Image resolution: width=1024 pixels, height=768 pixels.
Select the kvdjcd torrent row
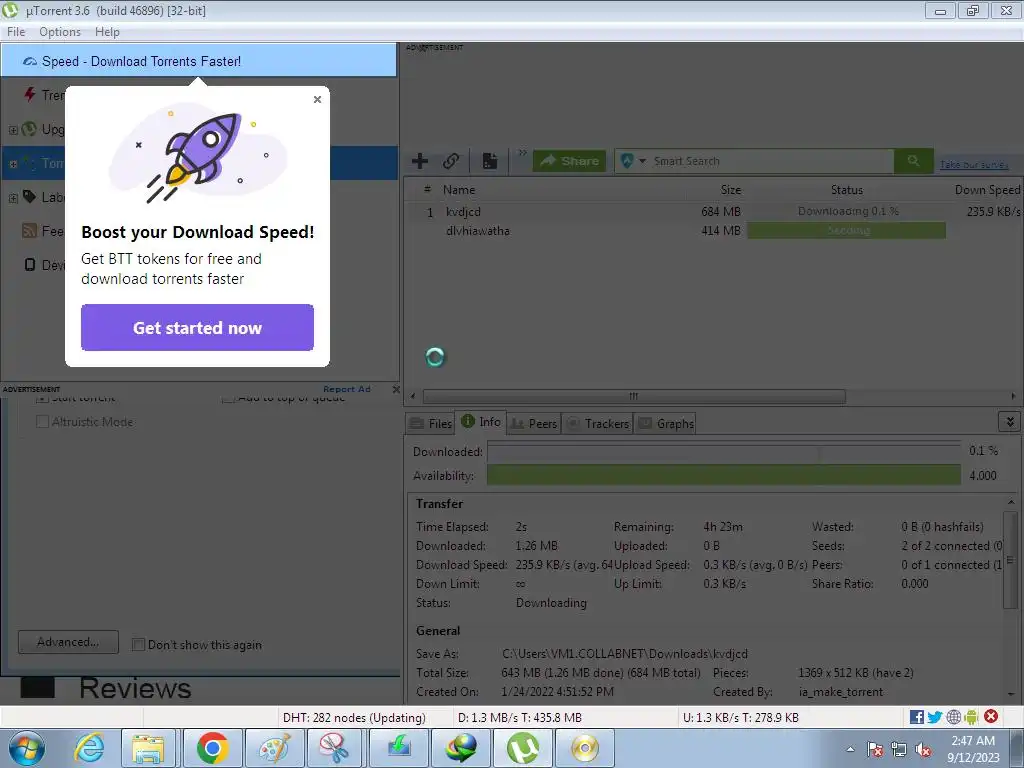[x=713, y=212]
